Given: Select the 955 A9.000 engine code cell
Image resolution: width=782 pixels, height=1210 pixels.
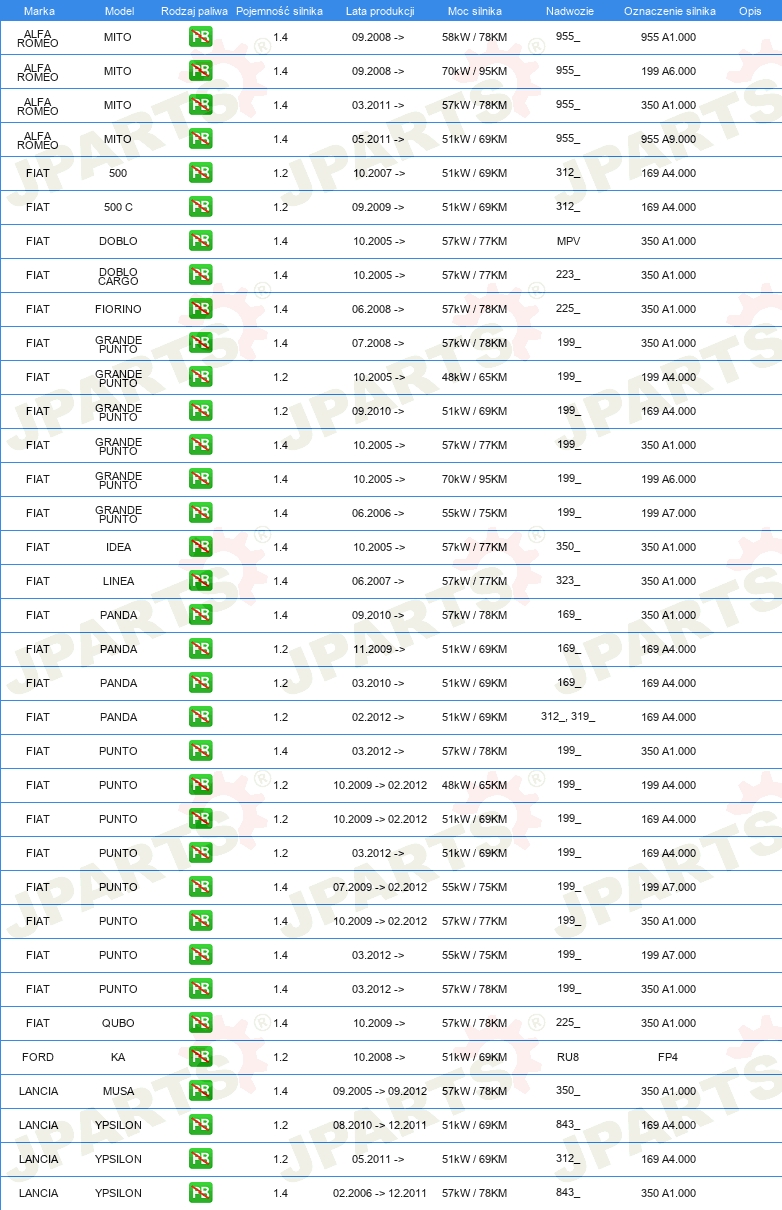Looking at the screenshot, I should coord(668,139).
